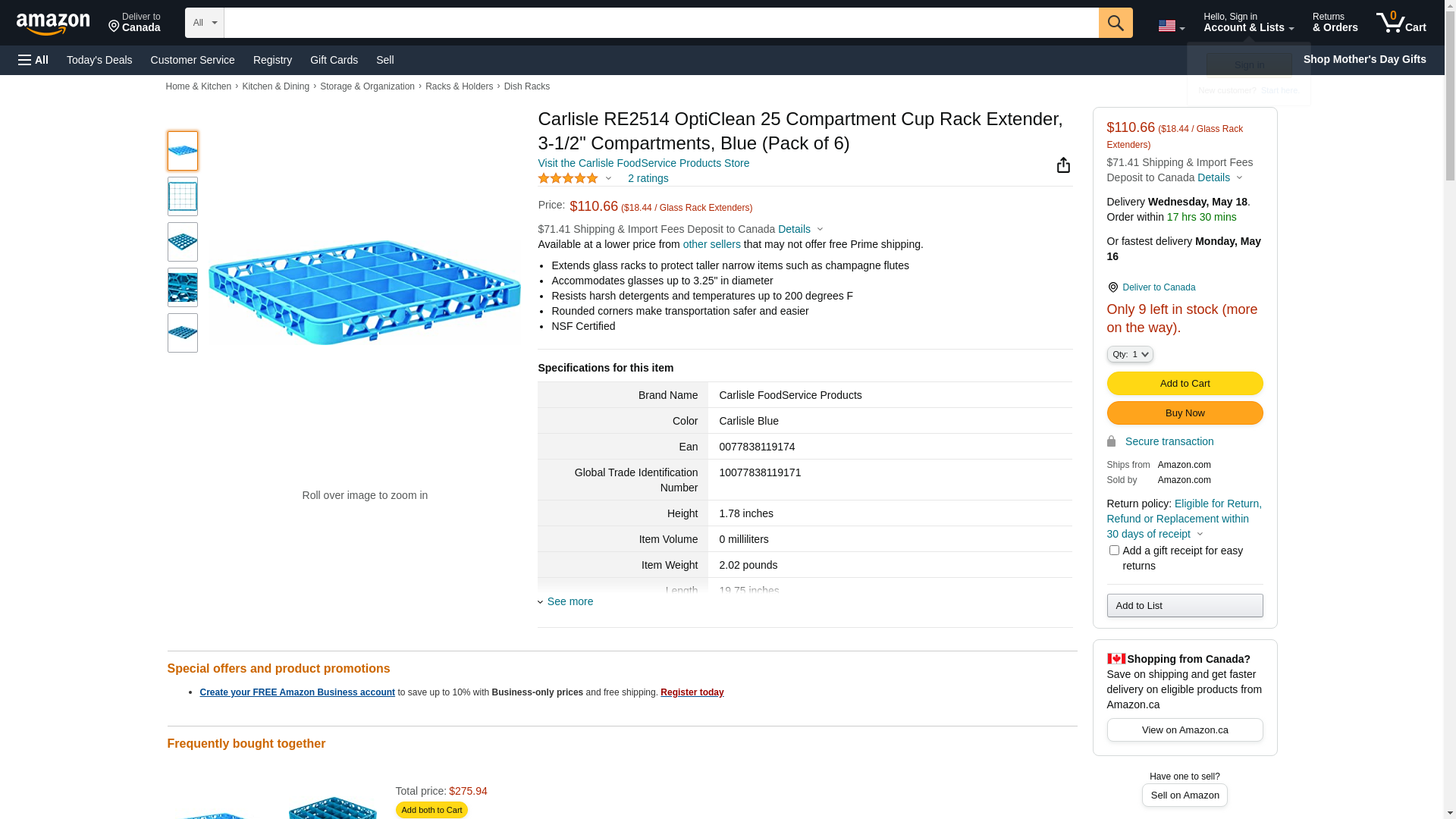Open the All hamburger menu
This screenshot has width=1456, height=819.
click(x=33, y=60)
